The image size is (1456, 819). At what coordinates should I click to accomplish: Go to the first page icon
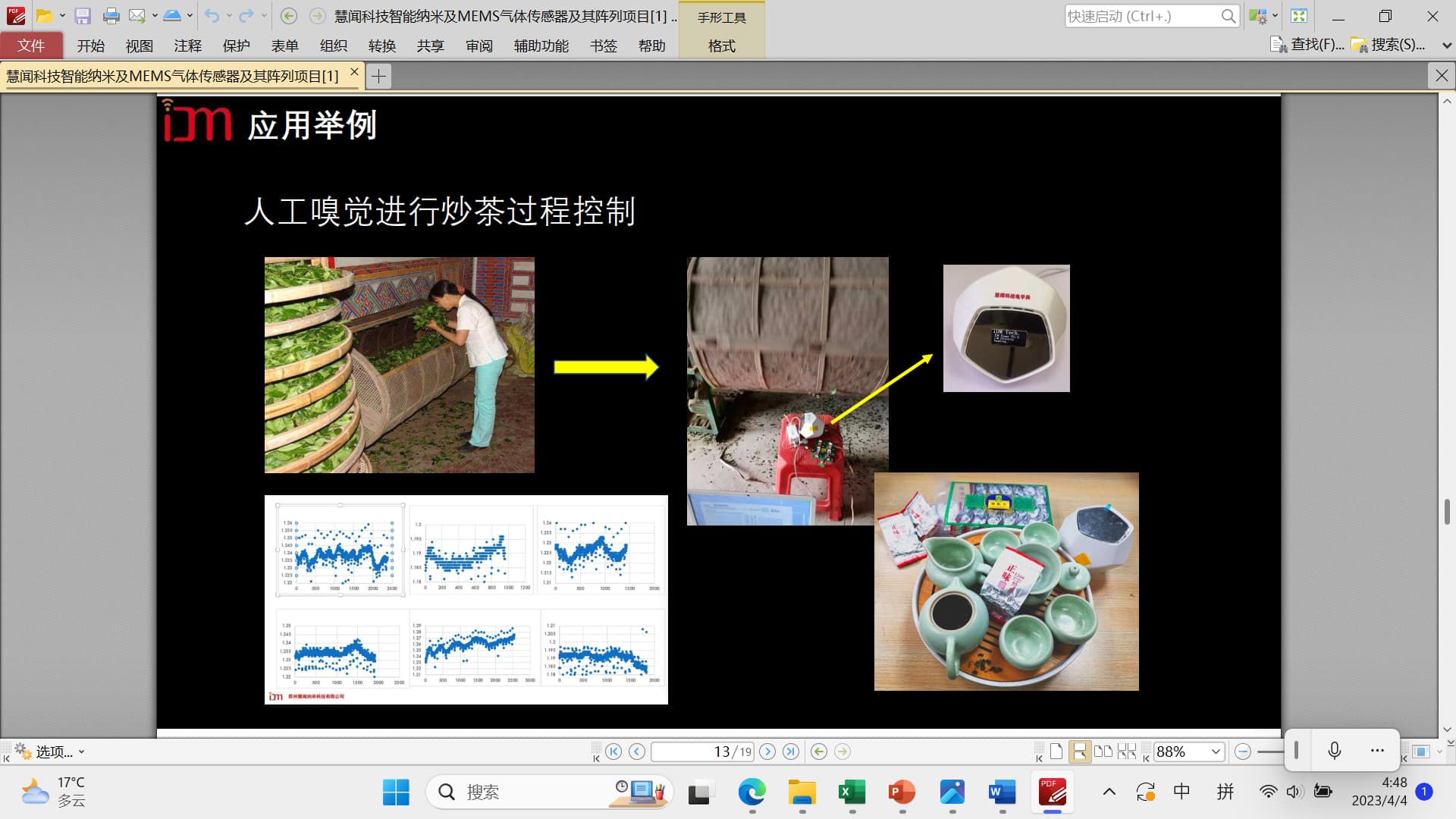coord(613,752)
